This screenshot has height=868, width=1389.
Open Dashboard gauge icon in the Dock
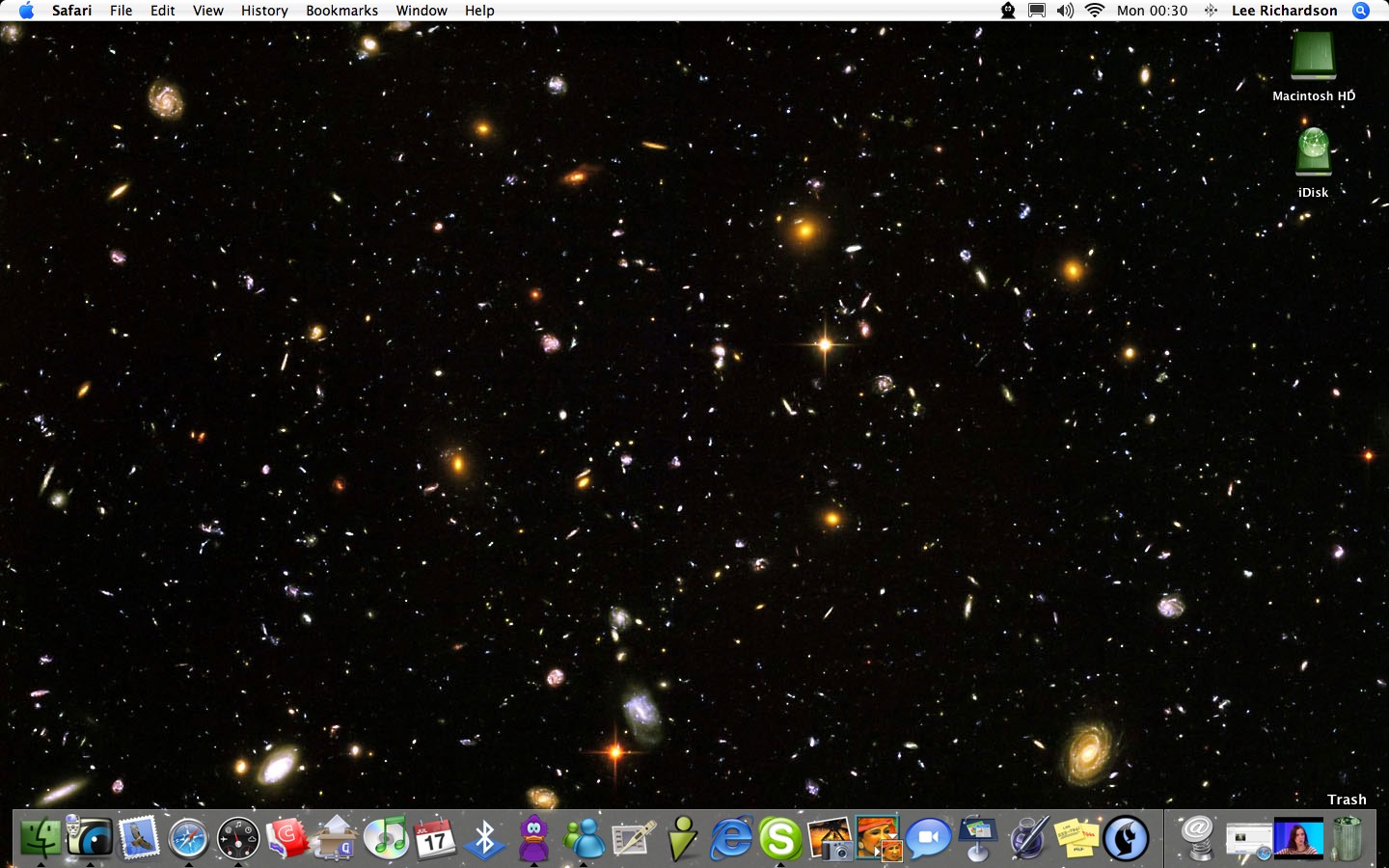[x=237, y=838]
